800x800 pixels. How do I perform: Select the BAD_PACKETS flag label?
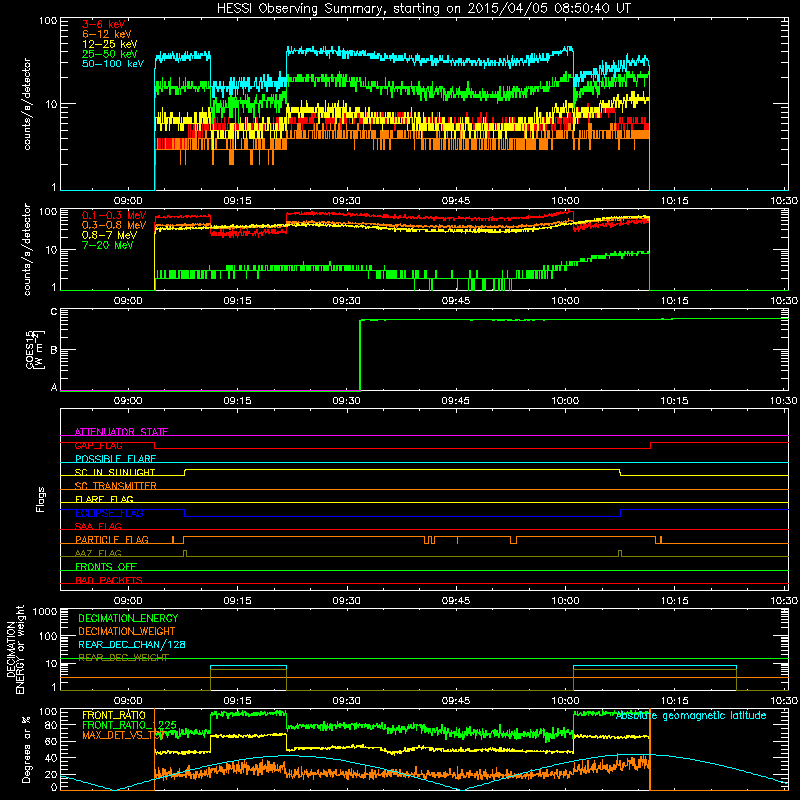point(109,580)
